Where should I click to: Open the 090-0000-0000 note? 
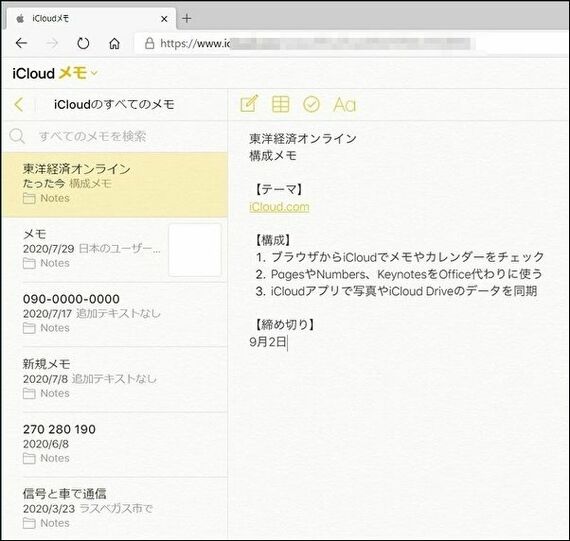coord(114,314)
